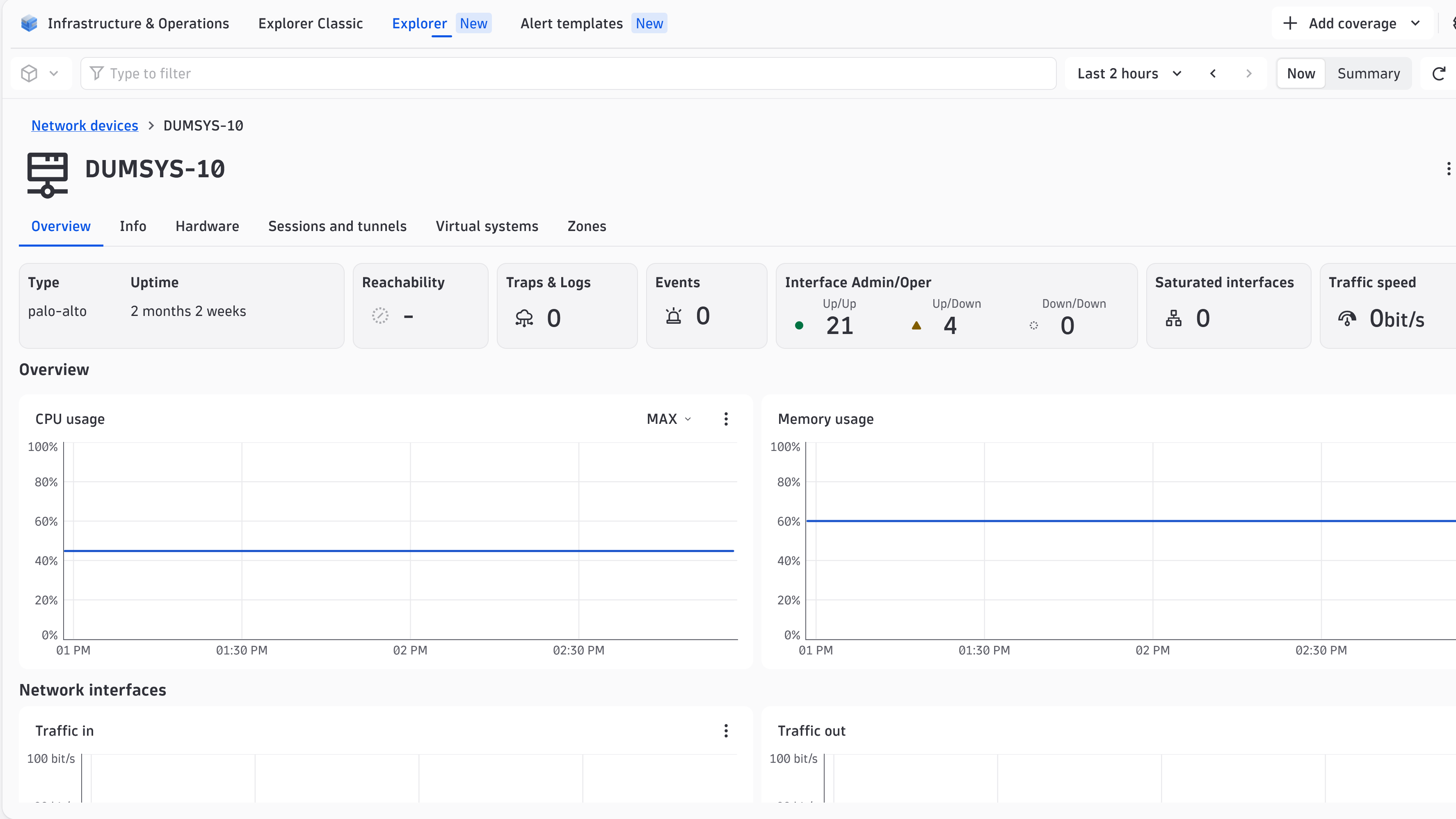
Task: Click the DUMSYS-10 network device icon
Action: (x=48, y=175)
